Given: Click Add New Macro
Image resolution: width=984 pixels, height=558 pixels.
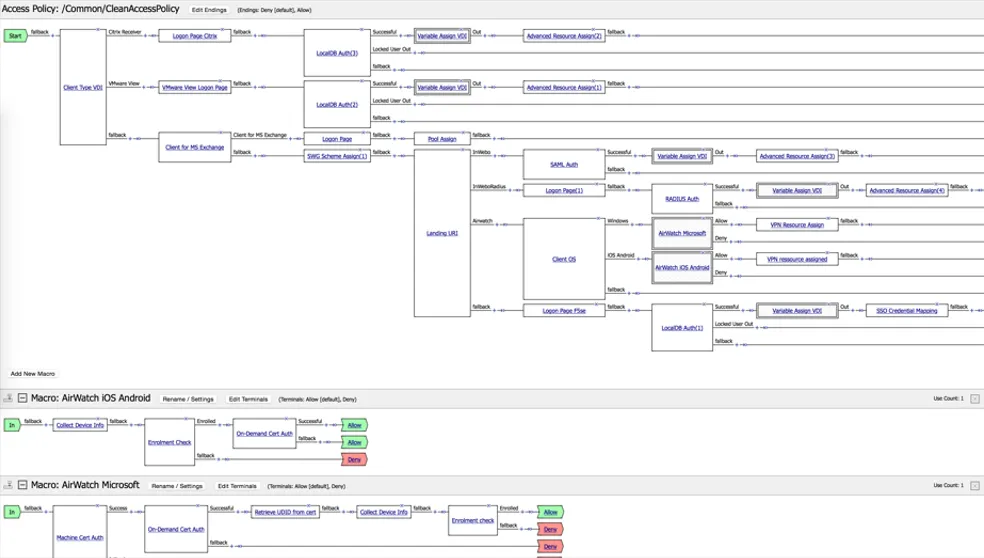Looking at the screenshot, I should 33,373.
